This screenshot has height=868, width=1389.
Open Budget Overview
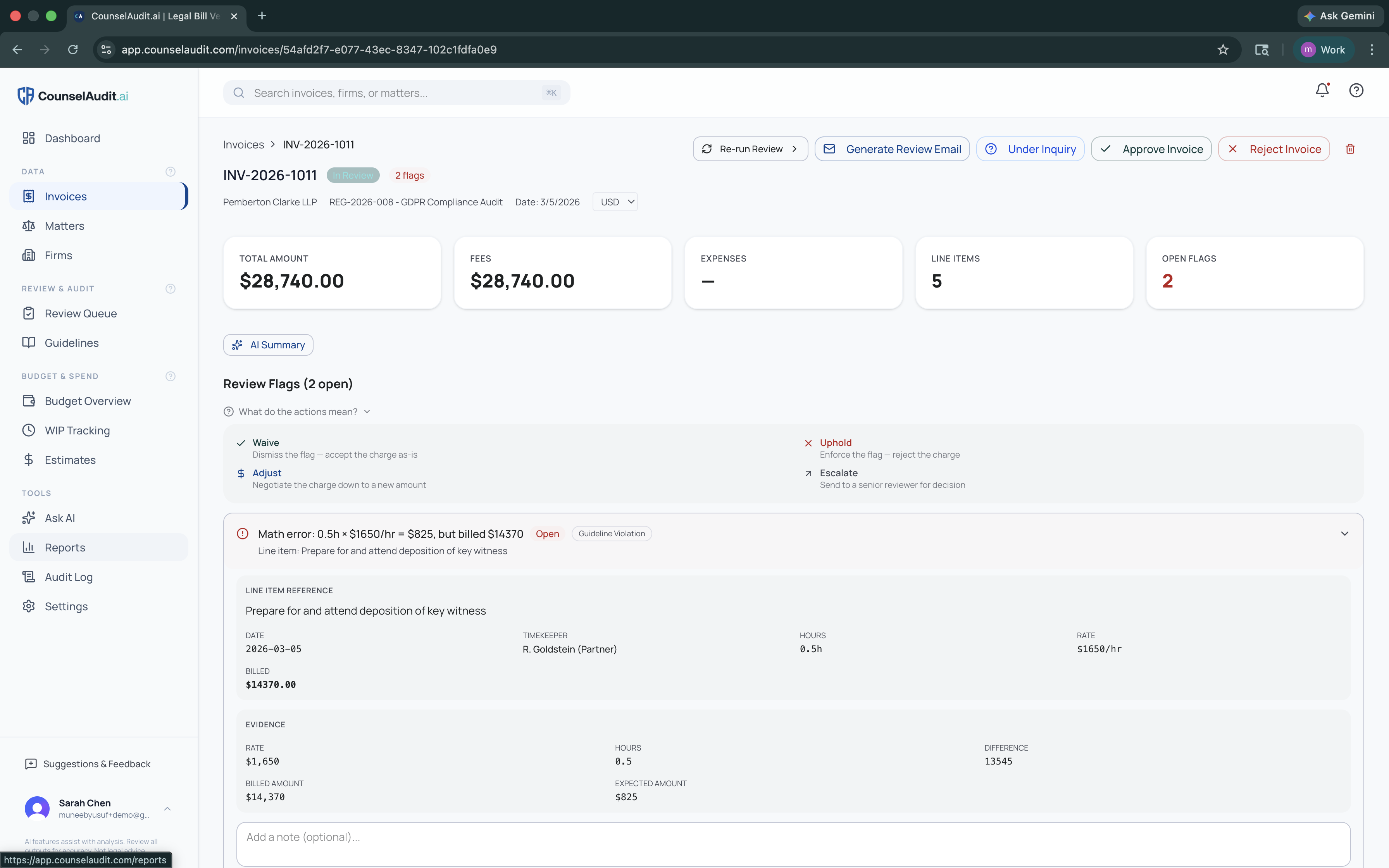click(x=87, y=401)
